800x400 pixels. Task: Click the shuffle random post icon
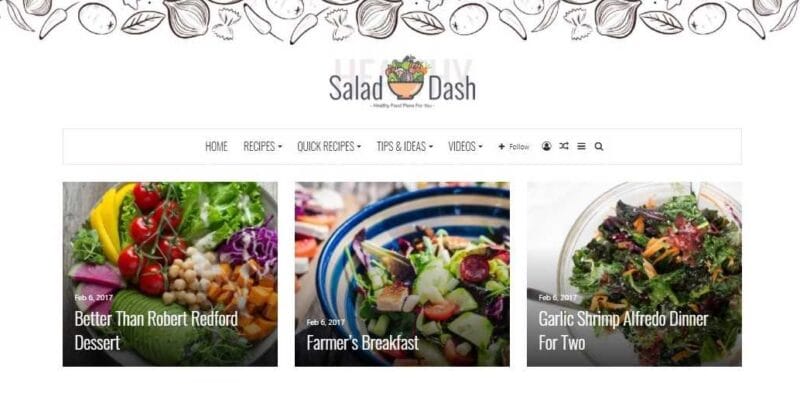tap(563, 146)
